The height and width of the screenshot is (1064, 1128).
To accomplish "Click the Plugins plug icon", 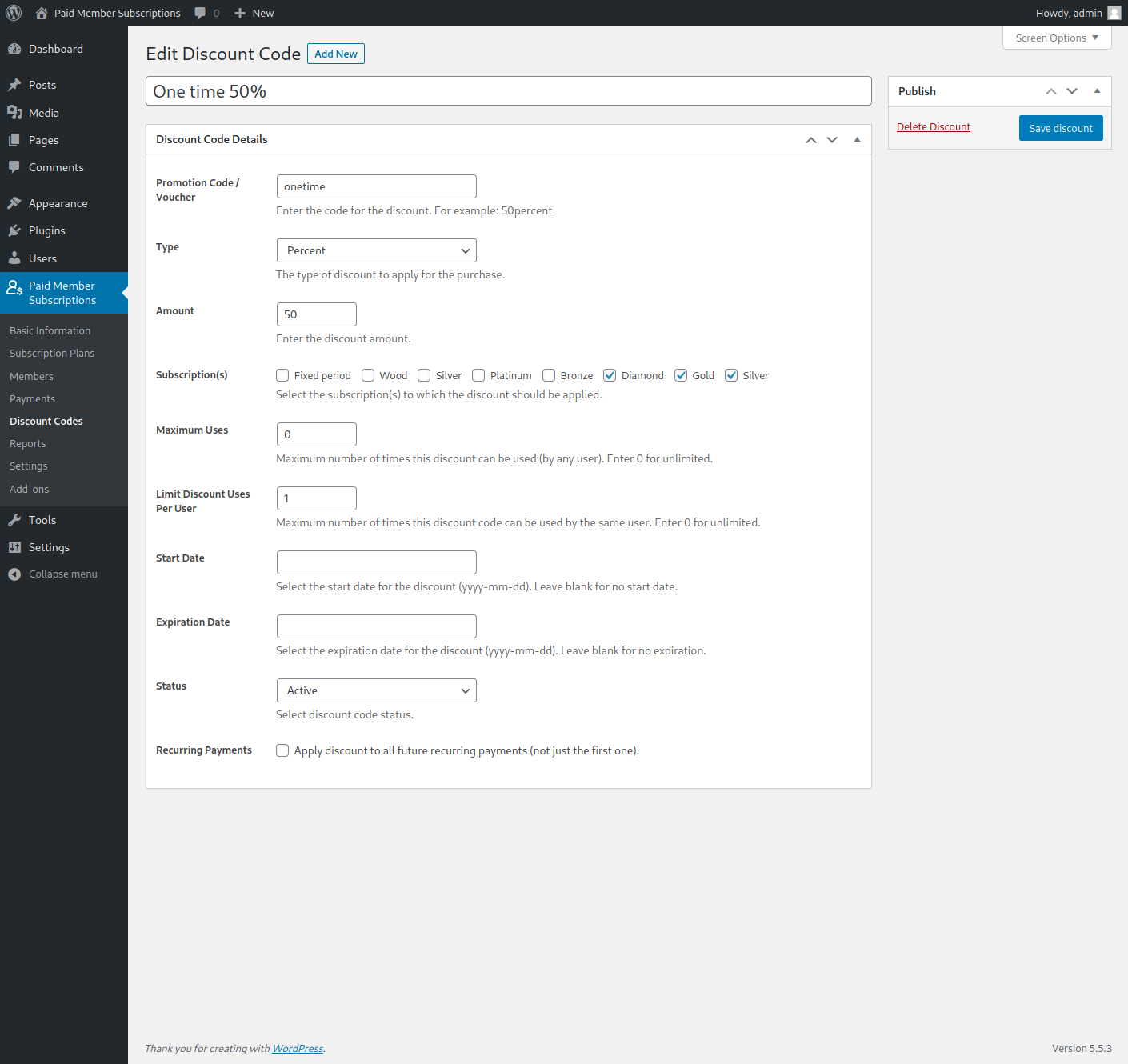I will pos(14,230).
